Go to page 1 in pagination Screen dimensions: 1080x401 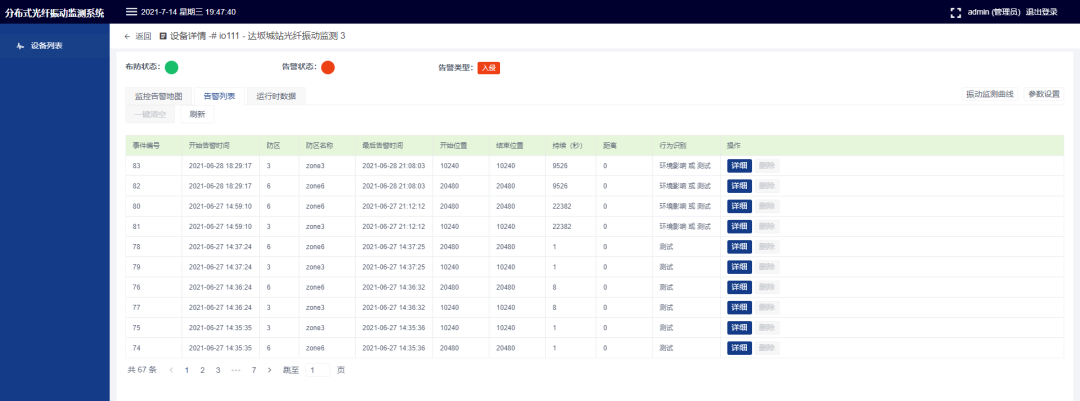click(x=187, y=370)
